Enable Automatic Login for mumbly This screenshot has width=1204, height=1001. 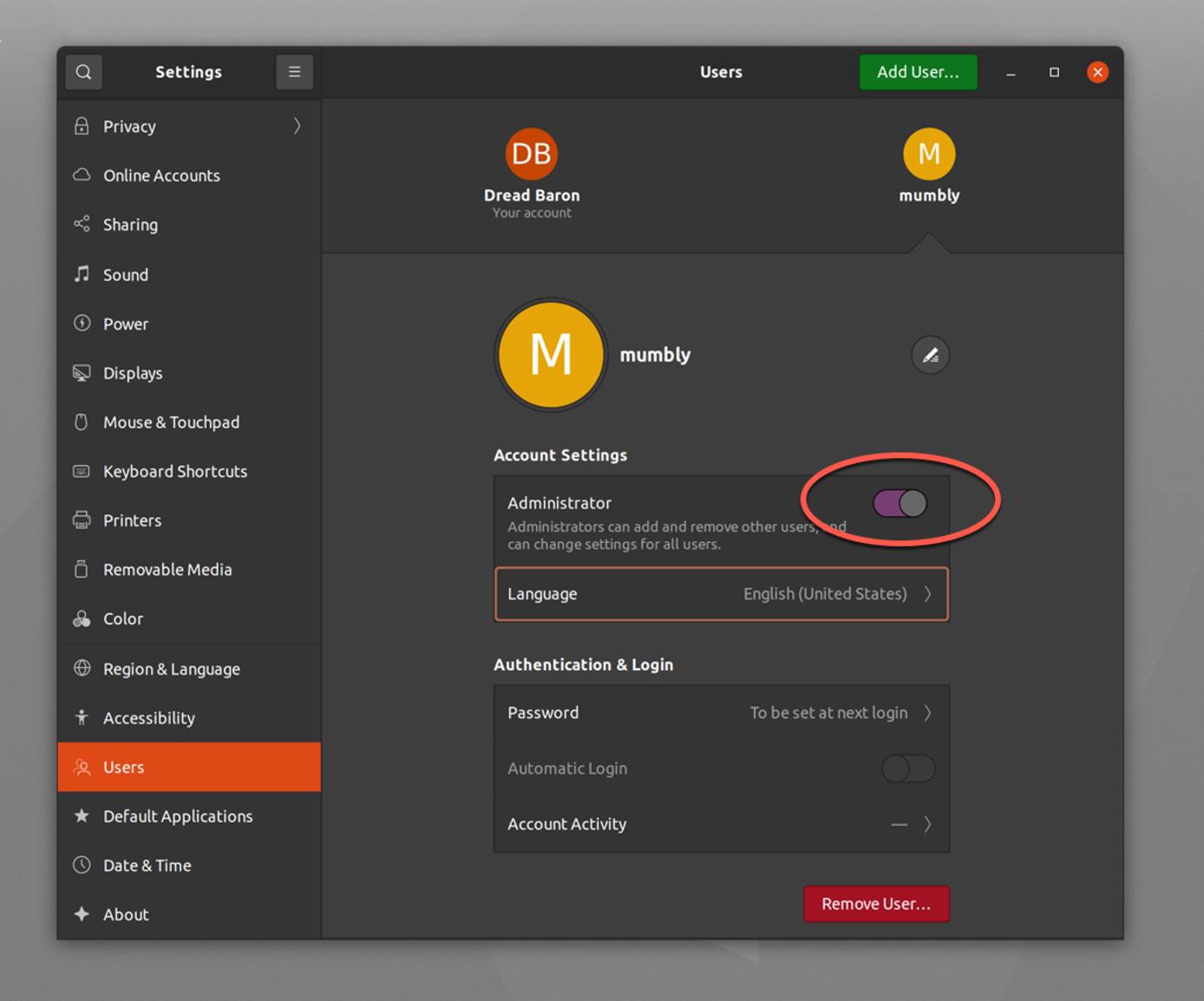point(907,769)
